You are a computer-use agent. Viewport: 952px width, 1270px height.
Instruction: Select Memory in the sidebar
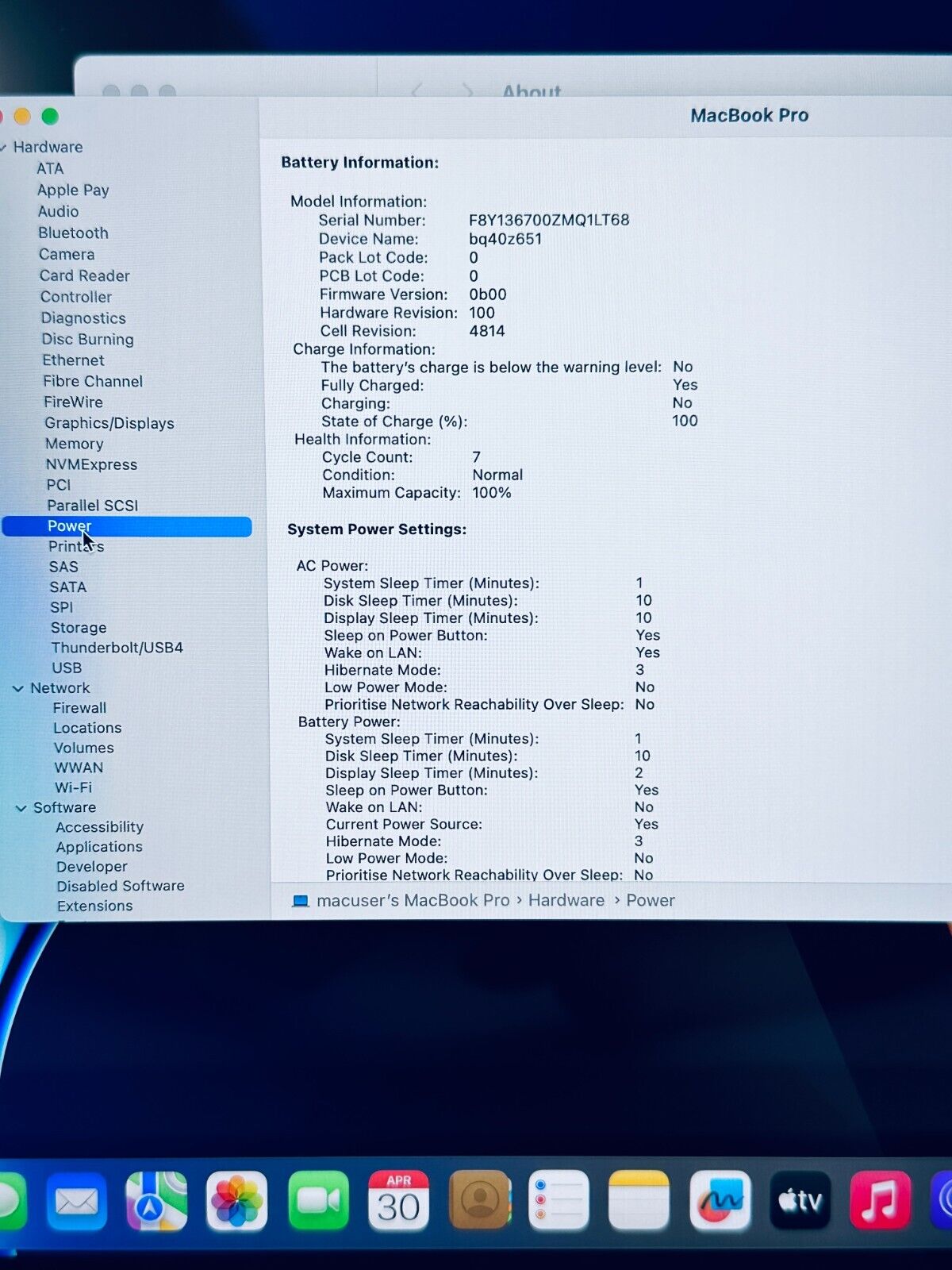click(x=75, y=444)
